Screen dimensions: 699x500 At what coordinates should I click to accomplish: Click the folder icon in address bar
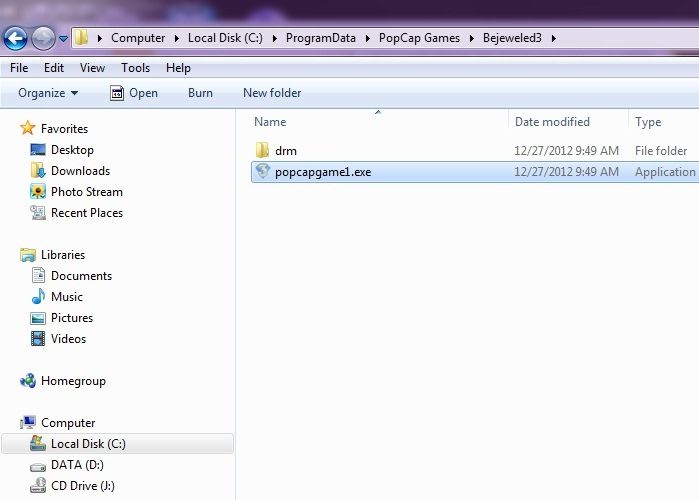point(81,37)
